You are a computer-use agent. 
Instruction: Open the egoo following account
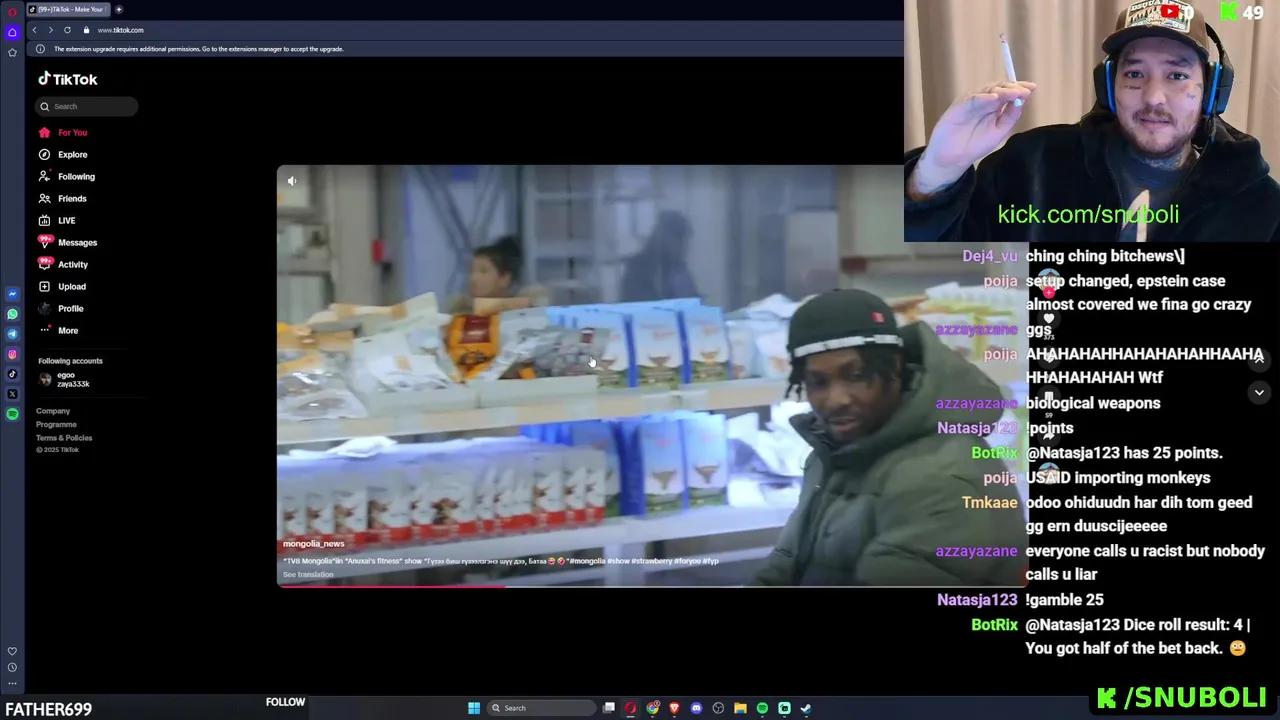click(x=65, y=379)
